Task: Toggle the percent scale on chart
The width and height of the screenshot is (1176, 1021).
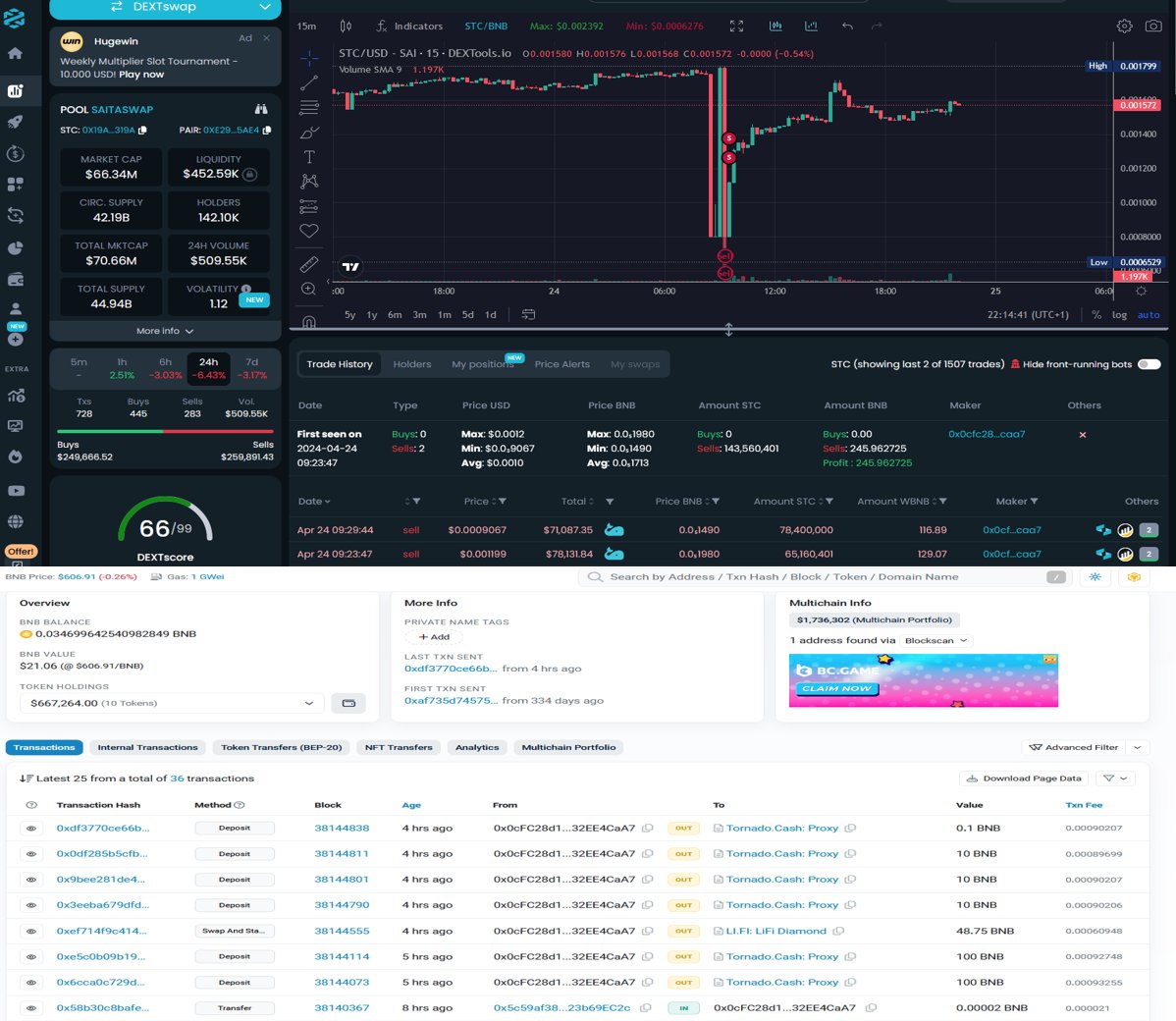Action: point(1096,315)
